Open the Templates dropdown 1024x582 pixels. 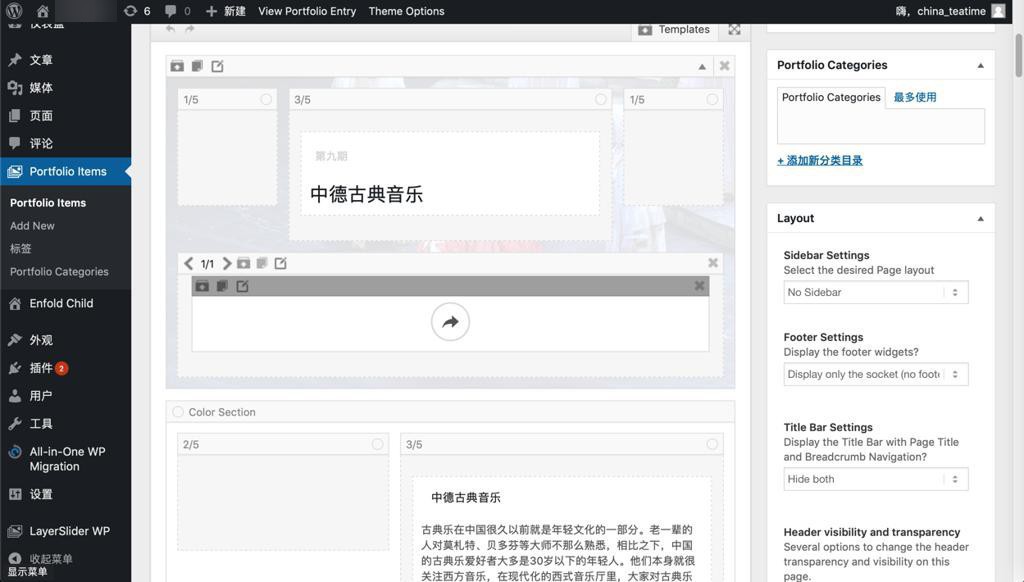coord(673,29)
